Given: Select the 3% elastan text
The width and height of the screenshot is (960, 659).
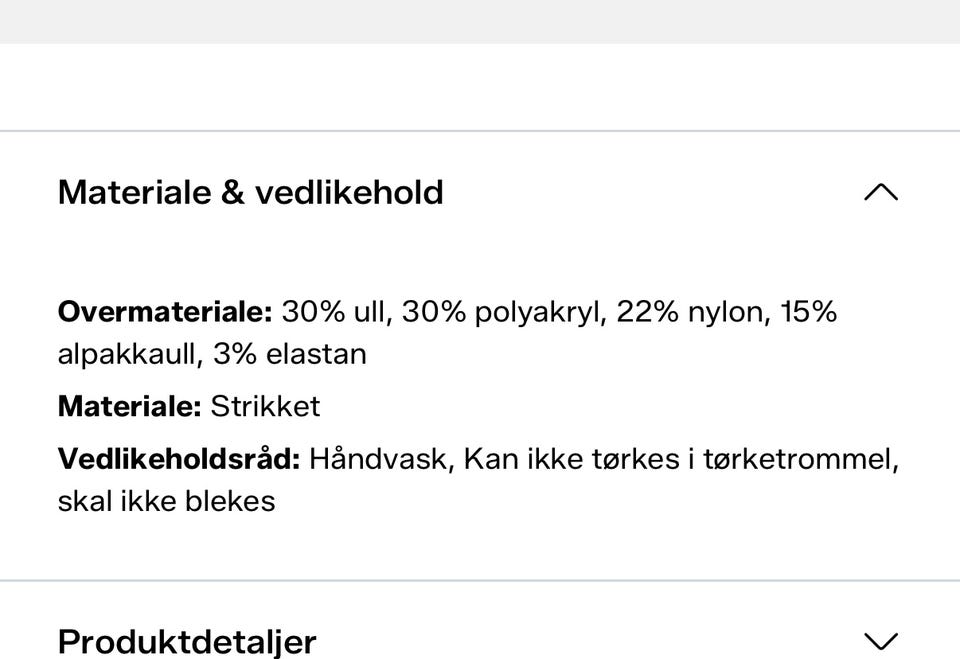Looking at the screenshot, I should [290, 352].
